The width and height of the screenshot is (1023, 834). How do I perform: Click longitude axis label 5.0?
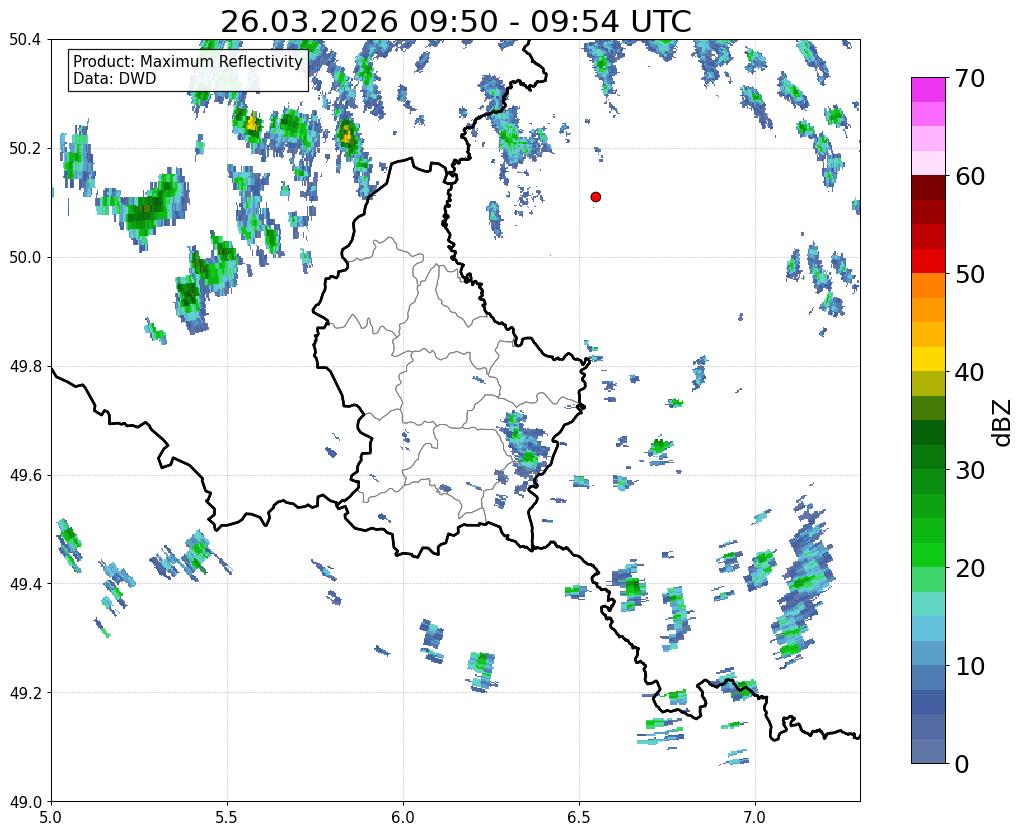coord(51,818)
